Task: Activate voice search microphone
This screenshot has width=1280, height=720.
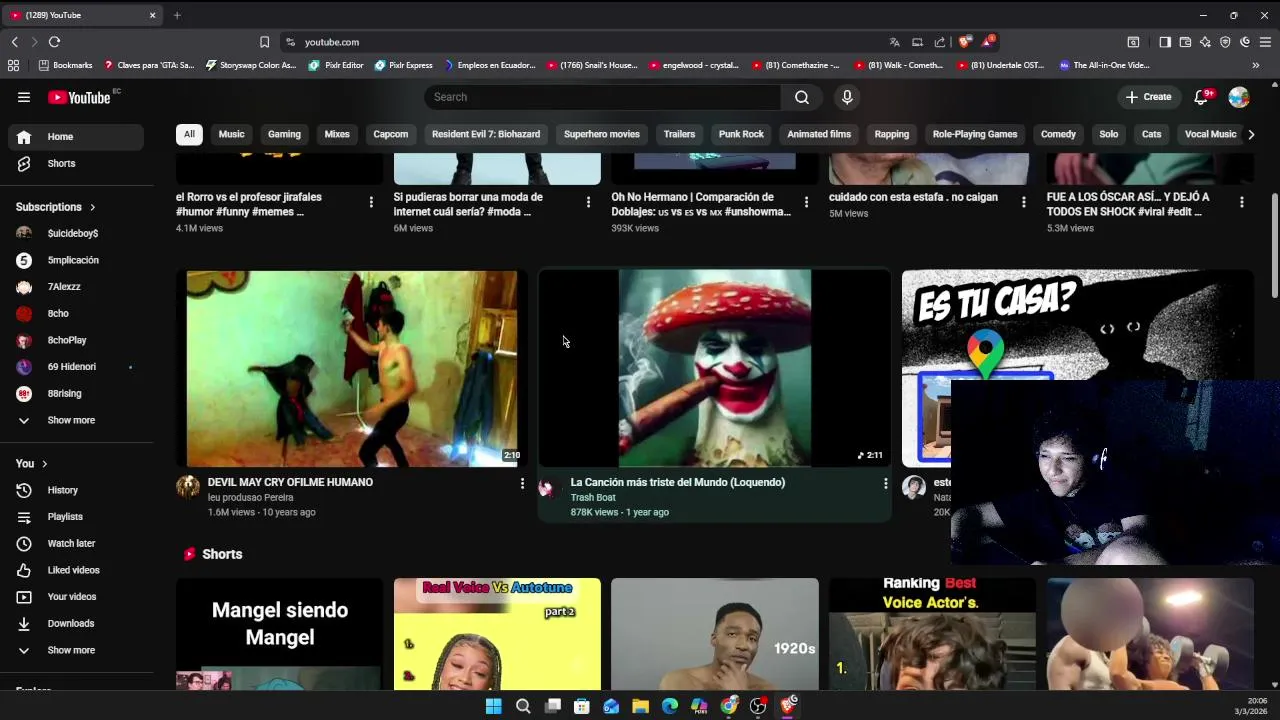Action: pos(847,97)
